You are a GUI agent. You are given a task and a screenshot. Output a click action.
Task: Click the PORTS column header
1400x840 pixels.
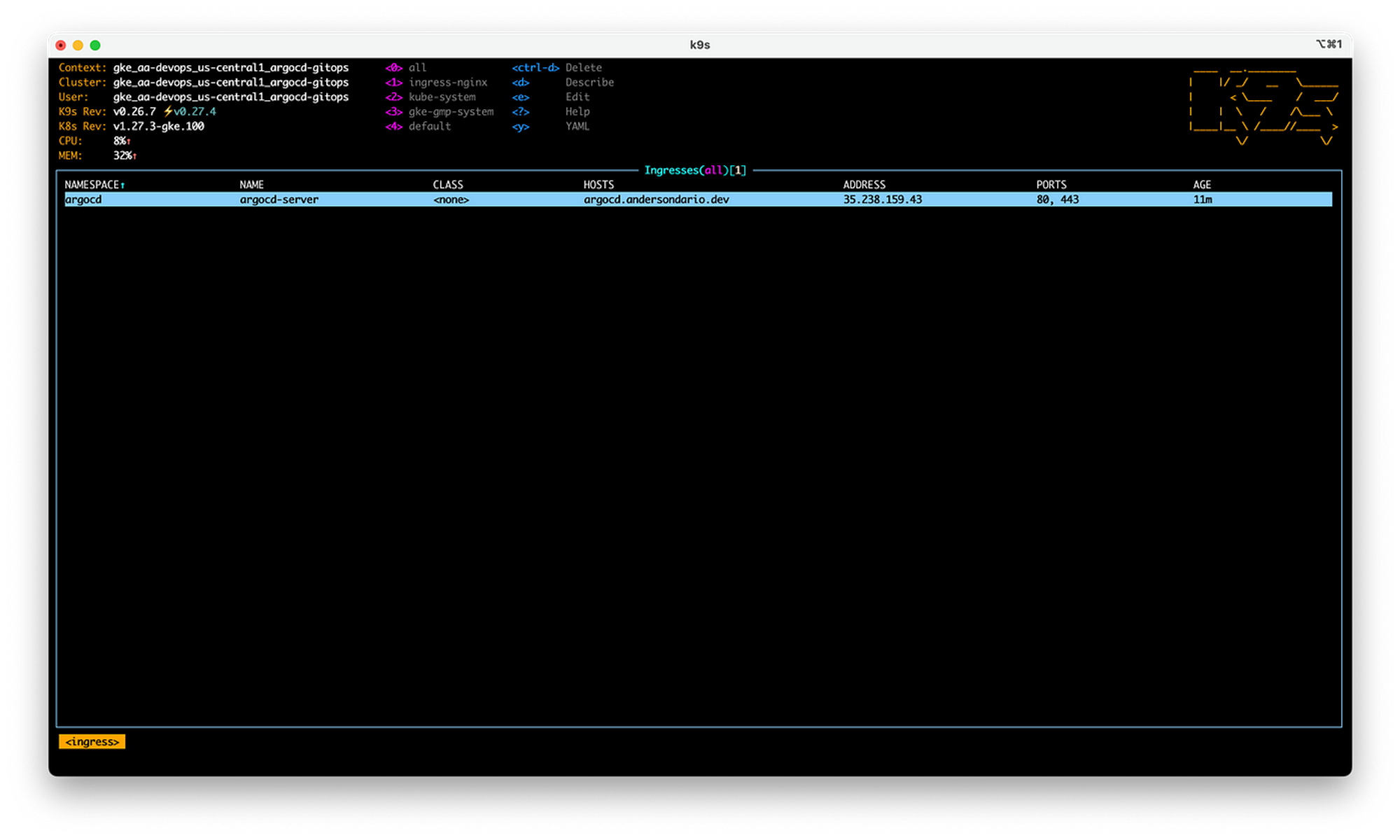[1051, 185]
